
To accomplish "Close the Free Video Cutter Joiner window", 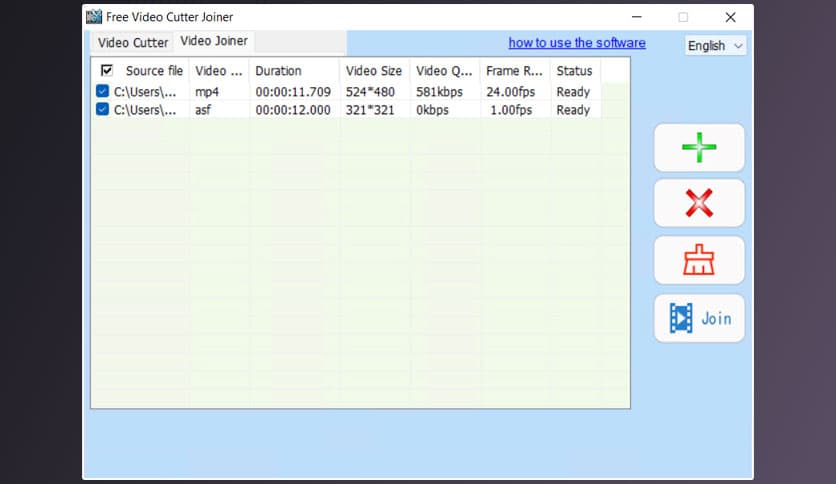I will [x=730, y=17].
